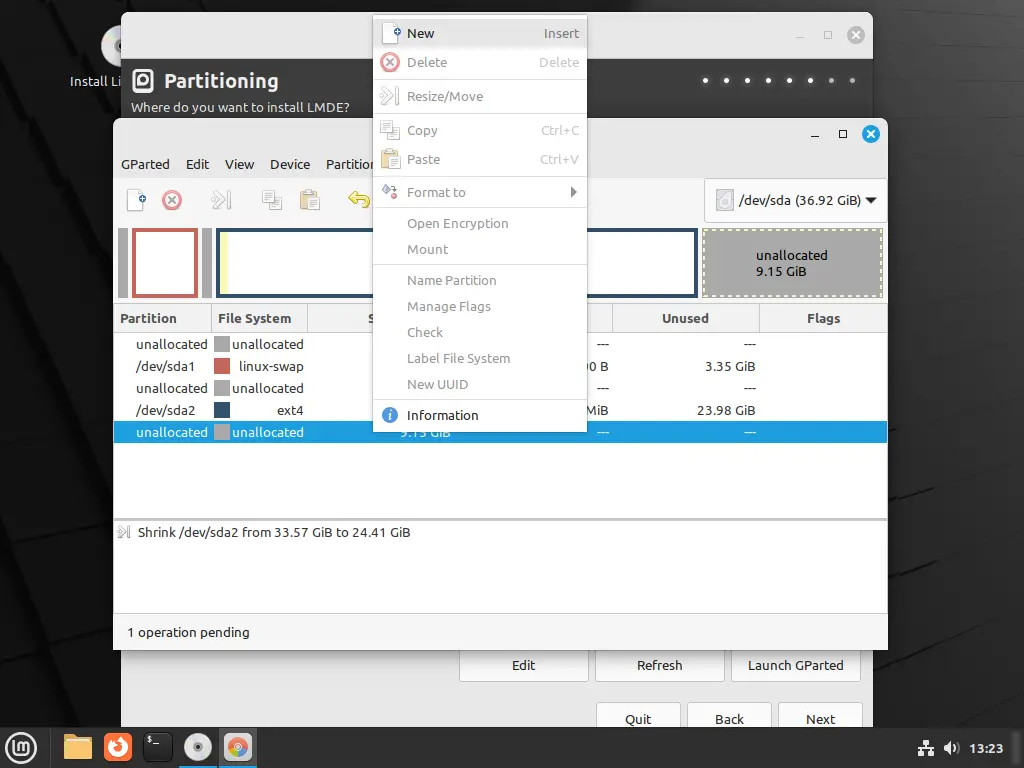Select the unallocated 9.15 GiB block in the disk map
This screenshot has width=1024, height=768.
point(792,263)
